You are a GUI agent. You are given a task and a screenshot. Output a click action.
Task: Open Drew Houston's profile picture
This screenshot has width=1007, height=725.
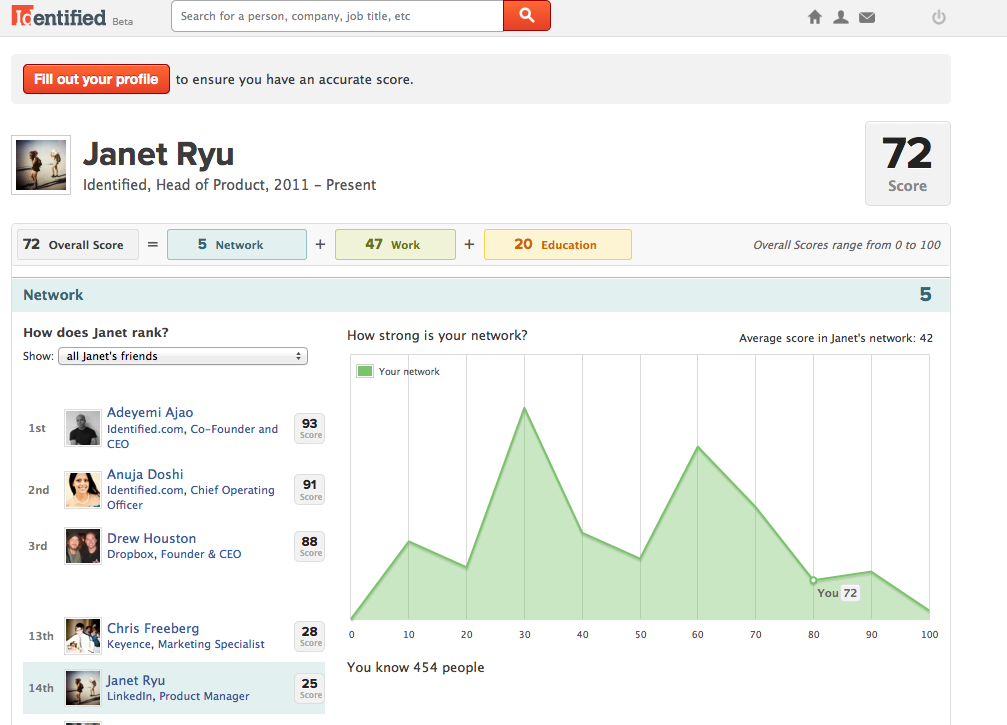82,546
